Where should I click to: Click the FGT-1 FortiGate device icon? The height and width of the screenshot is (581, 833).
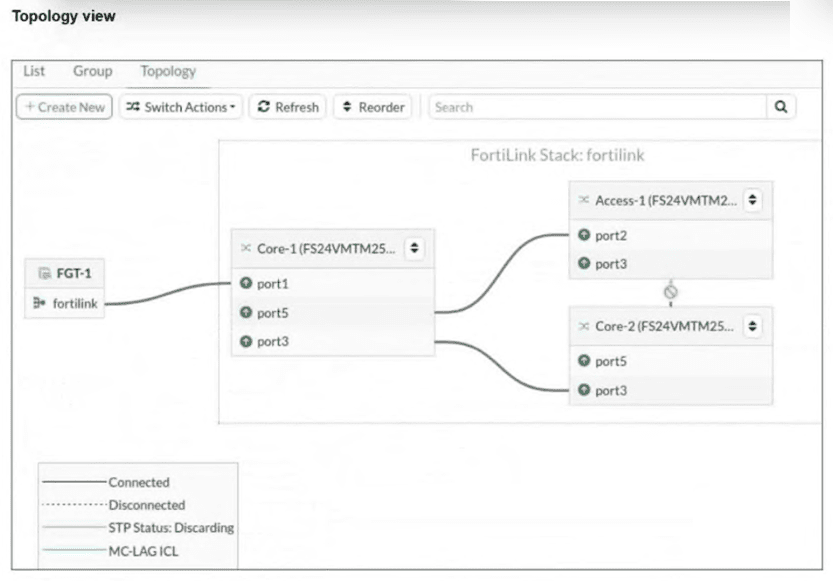pos(44,274)
